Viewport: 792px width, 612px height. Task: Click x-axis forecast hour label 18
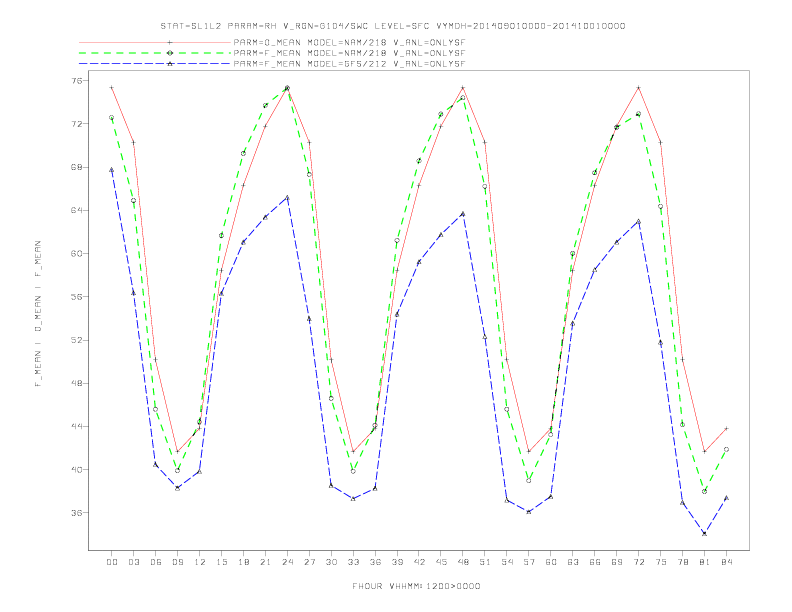243,562
